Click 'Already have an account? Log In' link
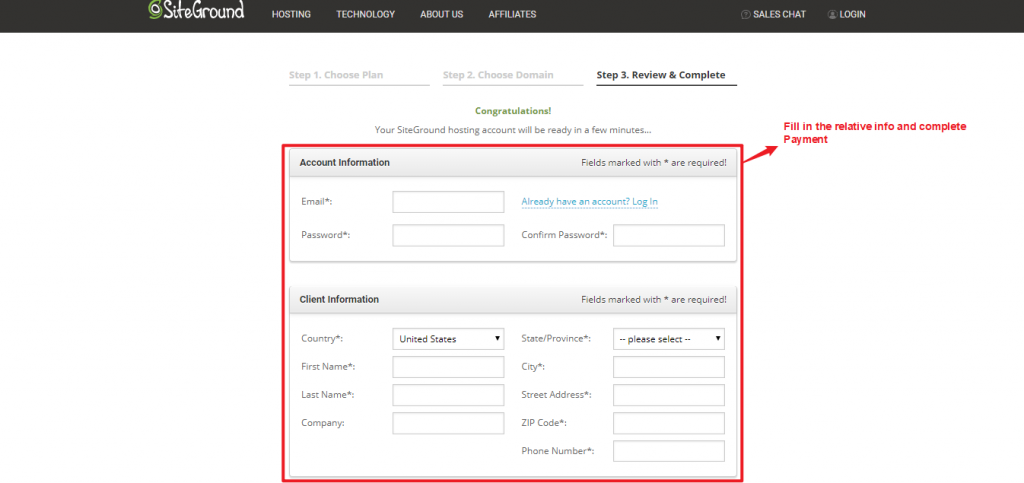The width and height of the screenshot is (1024, 483). tap(589, 202)
